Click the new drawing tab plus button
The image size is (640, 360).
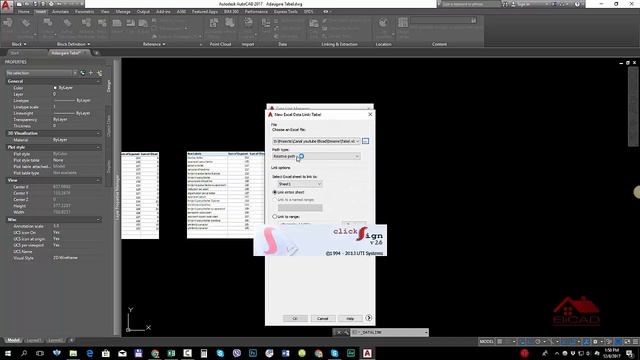point(96,53)
